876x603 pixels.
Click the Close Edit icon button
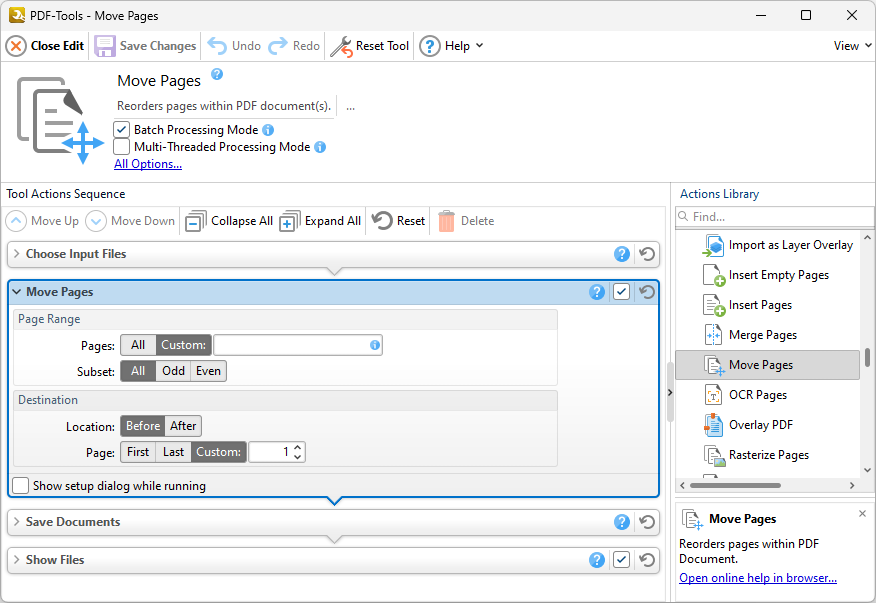[x=16, y=46]
